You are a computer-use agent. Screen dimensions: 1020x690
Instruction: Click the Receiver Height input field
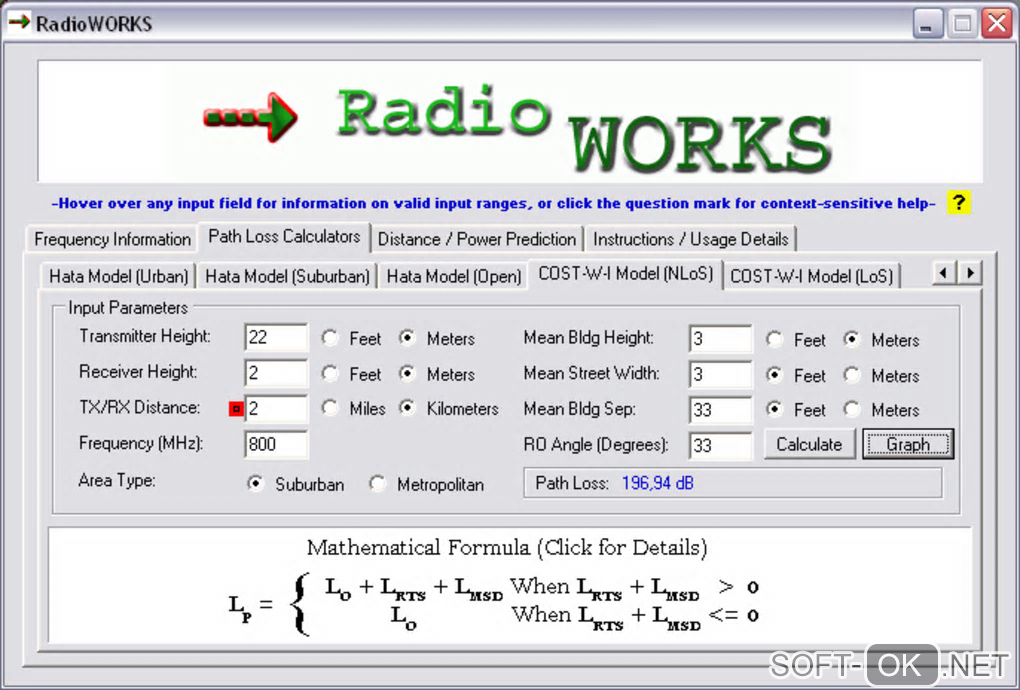coord(276,373)
